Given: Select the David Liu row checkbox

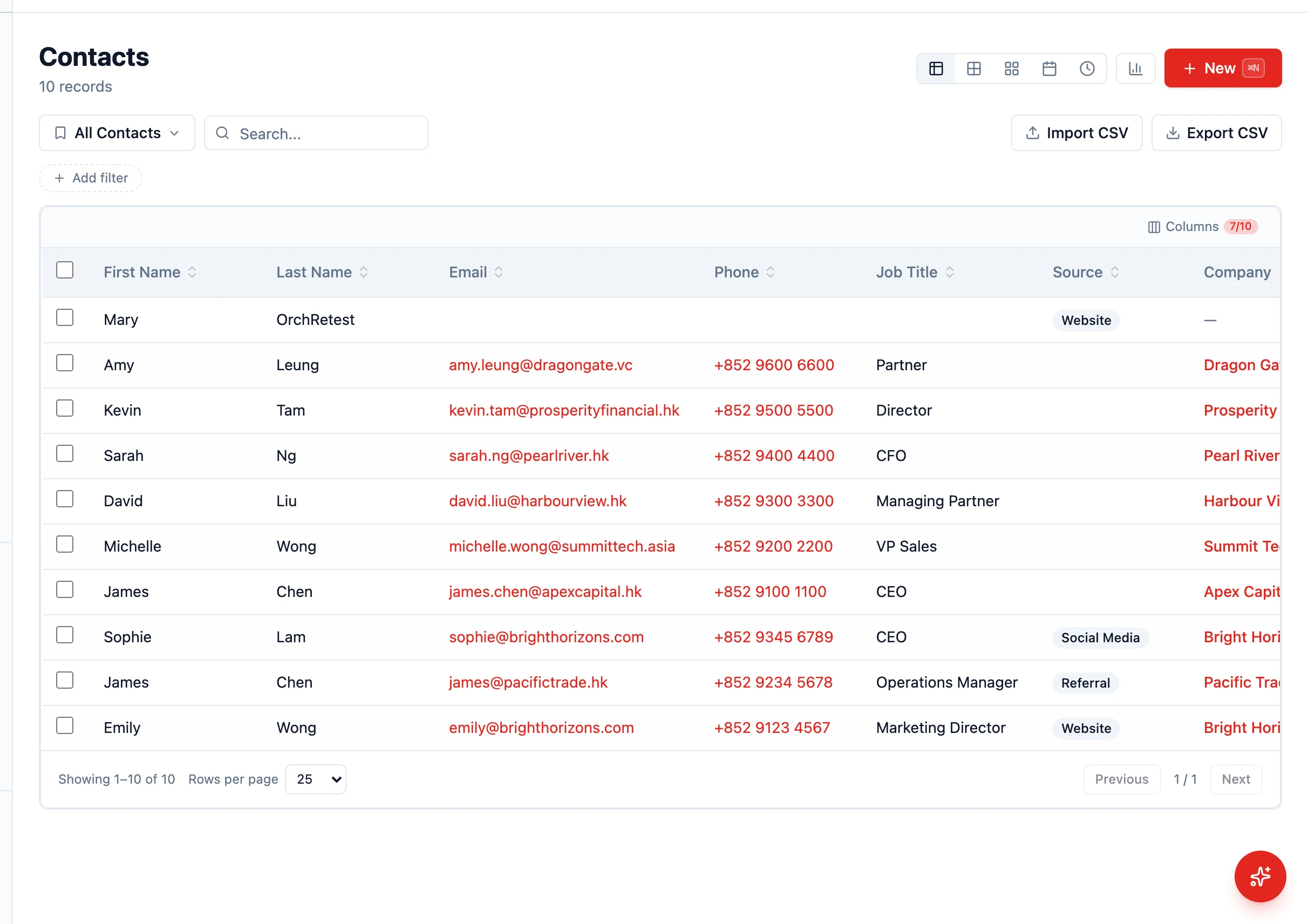Looking at the screenshot, I should [x=65, y=499].
